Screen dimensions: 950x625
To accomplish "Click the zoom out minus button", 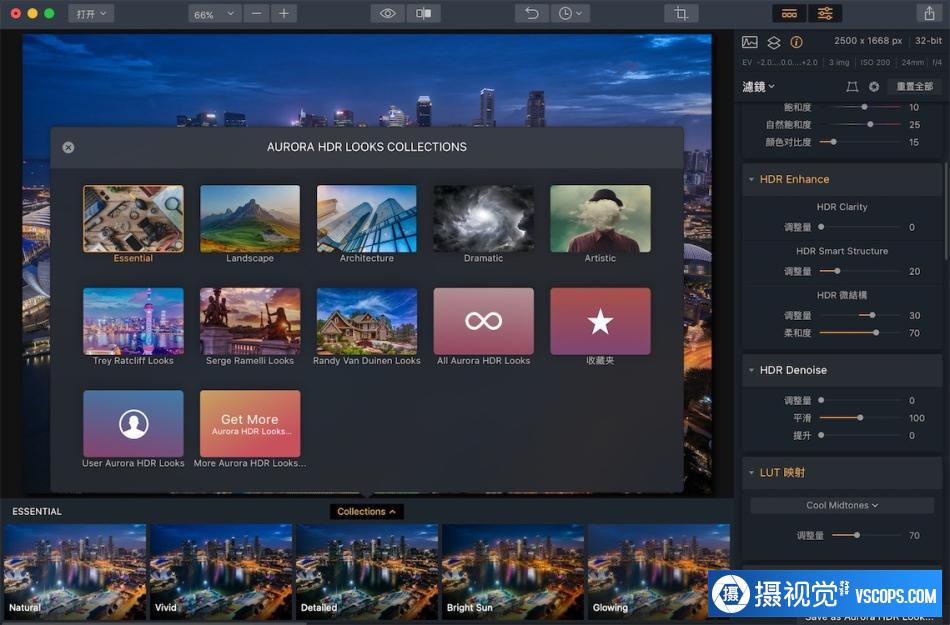I will click(256, 14).
